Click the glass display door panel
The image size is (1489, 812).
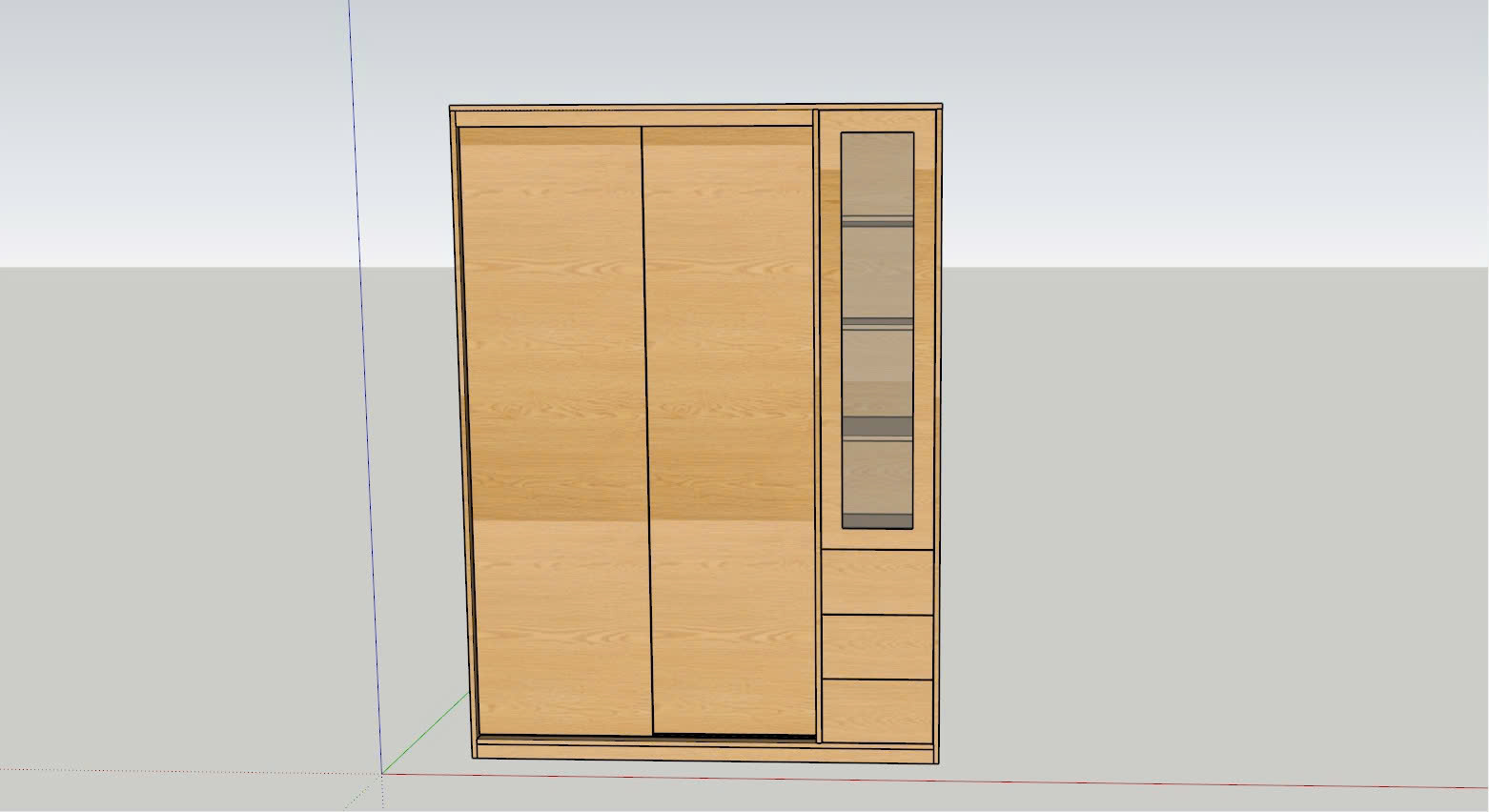click(877, 276)
